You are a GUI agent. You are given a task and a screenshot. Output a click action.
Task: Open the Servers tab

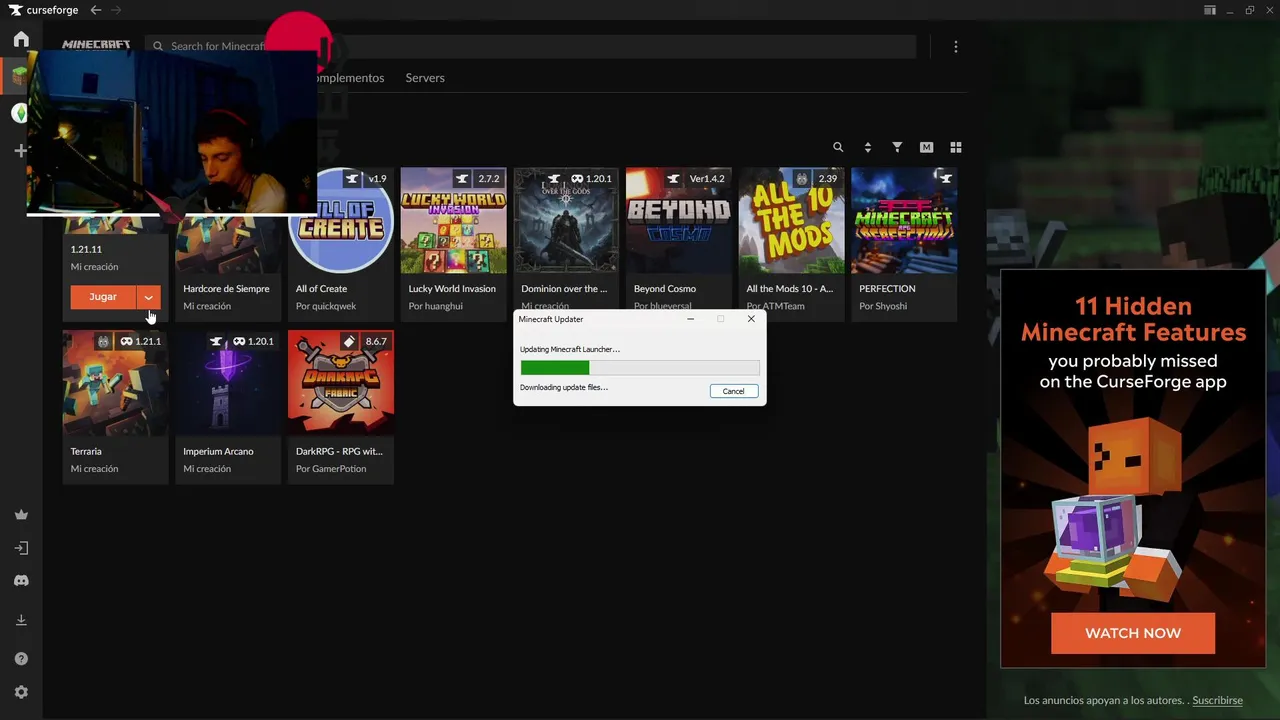tap(425, 78)
